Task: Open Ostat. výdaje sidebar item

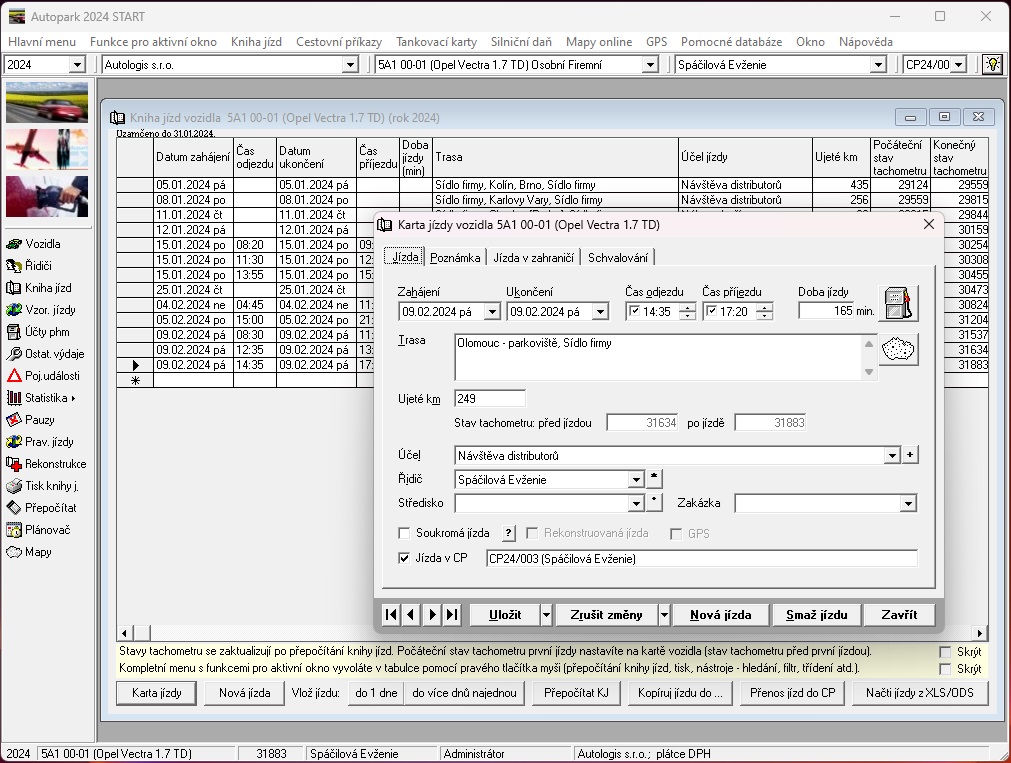Action: coord(45,353)
